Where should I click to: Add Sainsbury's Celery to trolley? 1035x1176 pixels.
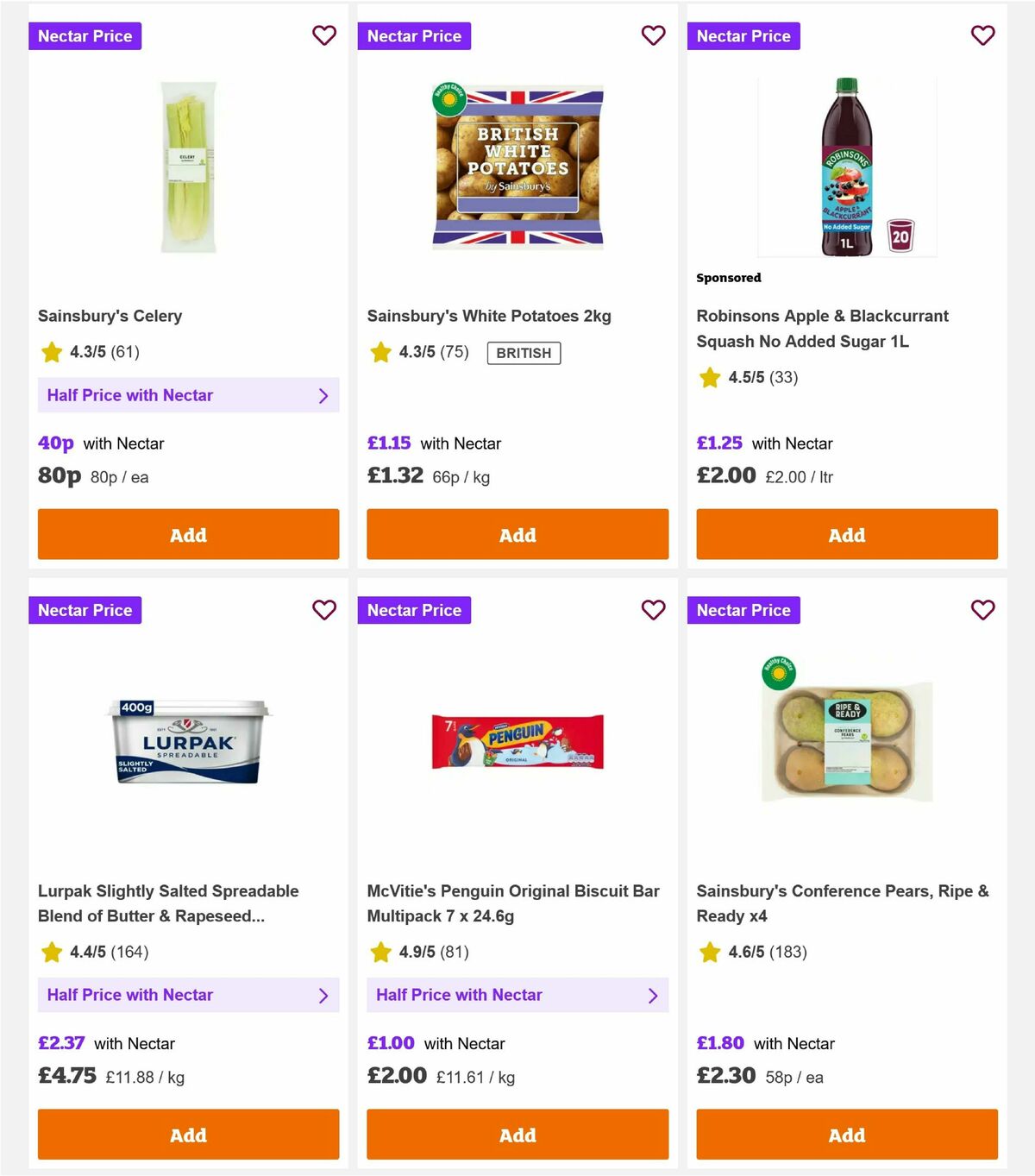coord(188,534)
